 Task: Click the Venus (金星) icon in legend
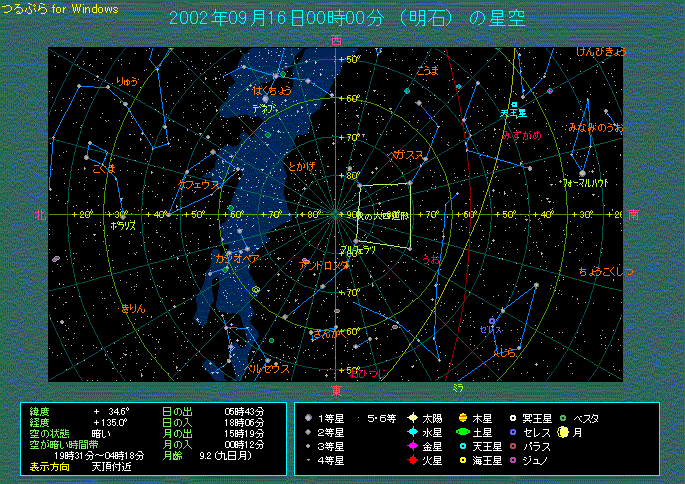click(x=412, y=446)
